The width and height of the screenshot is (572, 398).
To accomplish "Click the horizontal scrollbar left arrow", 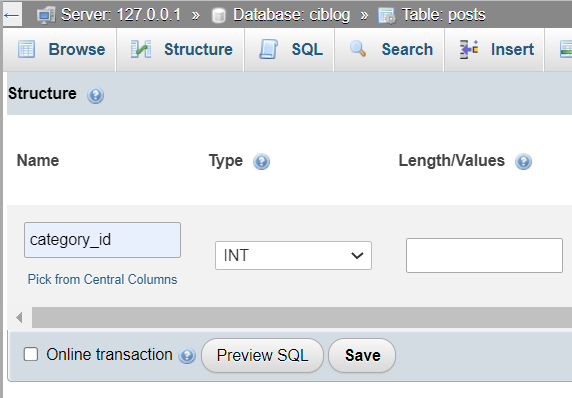I will (19, 317).
